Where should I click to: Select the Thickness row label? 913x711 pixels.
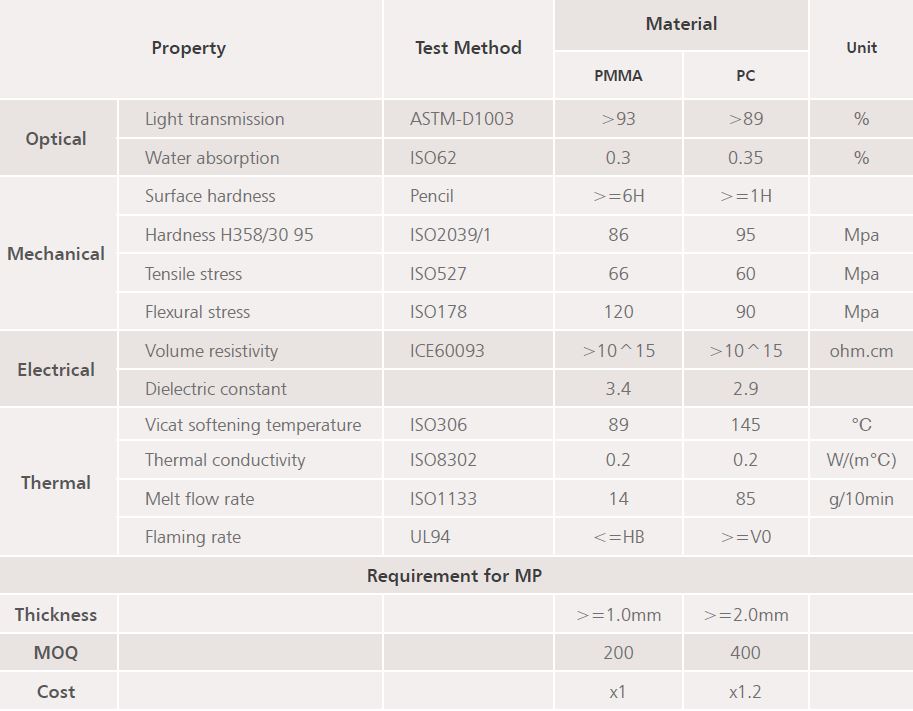[56, 615]
